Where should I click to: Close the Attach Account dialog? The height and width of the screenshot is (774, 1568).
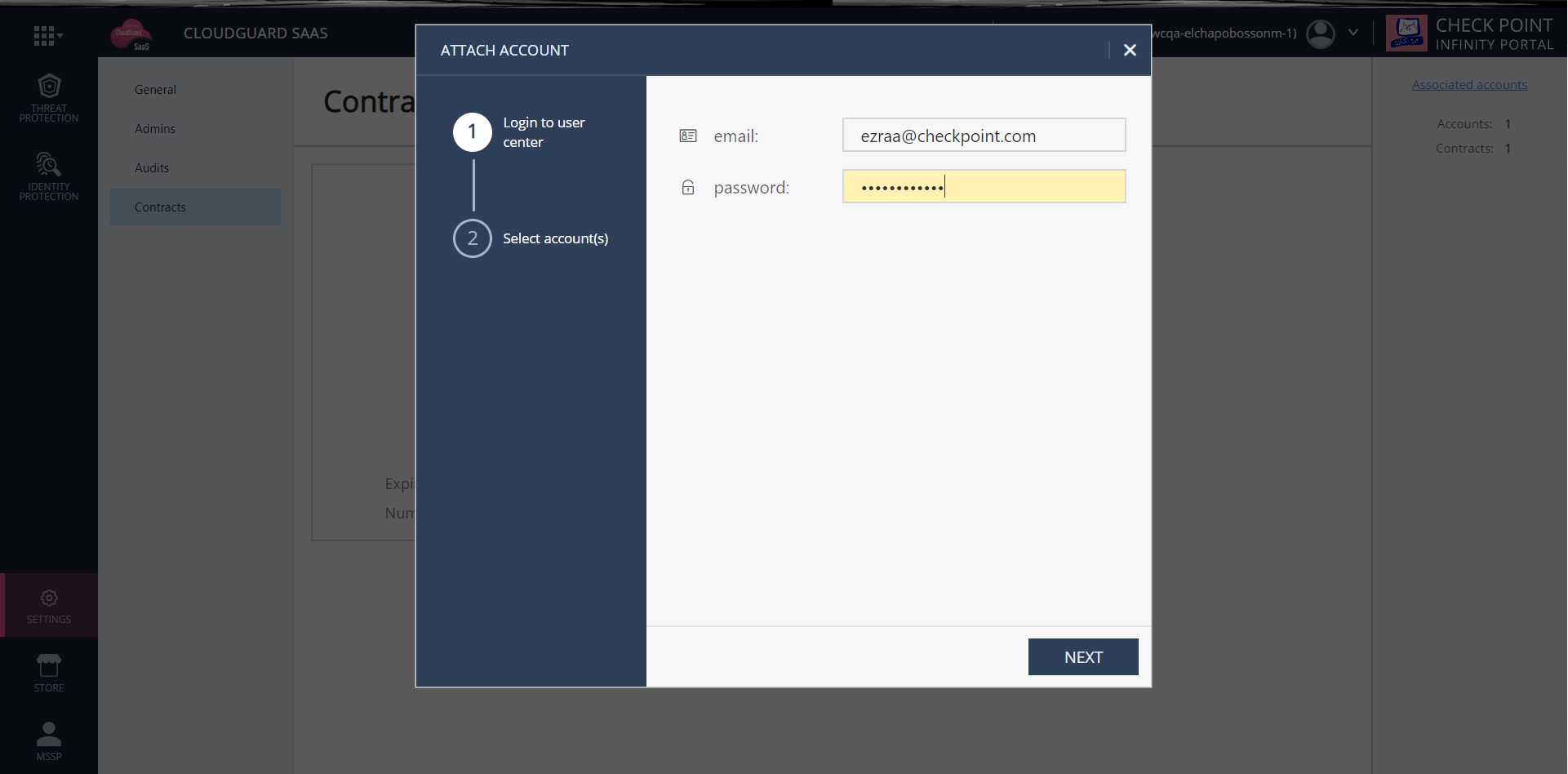[1130, 50]
